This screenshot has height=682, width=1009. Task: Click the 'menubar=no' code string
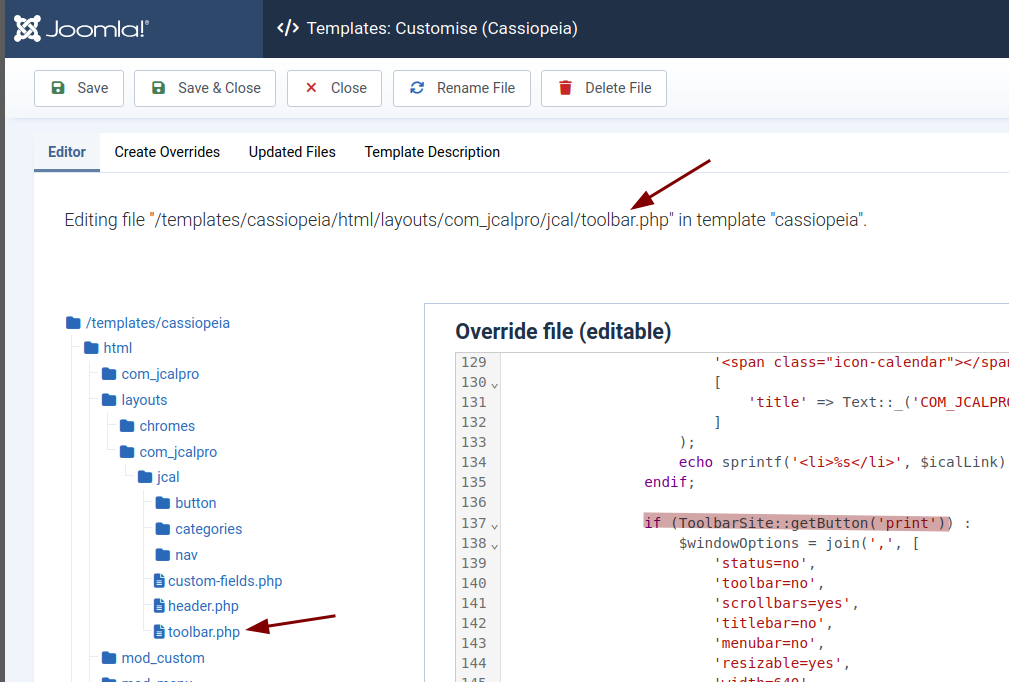[x=764, y=643]
